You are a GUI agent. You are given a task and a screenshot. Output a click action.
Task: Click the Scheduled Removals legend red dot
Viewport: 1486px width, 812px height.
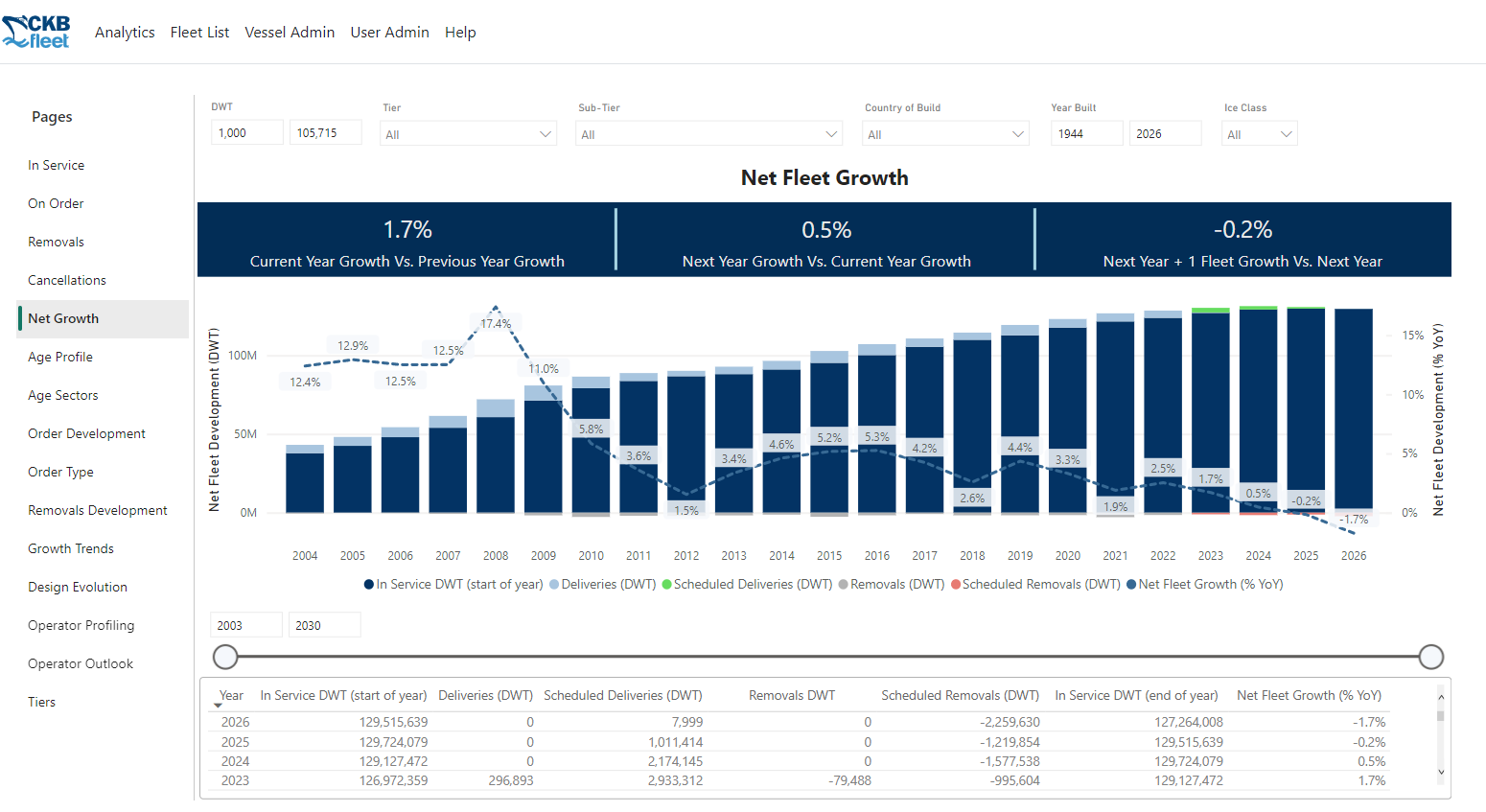[x=956, y=585]
